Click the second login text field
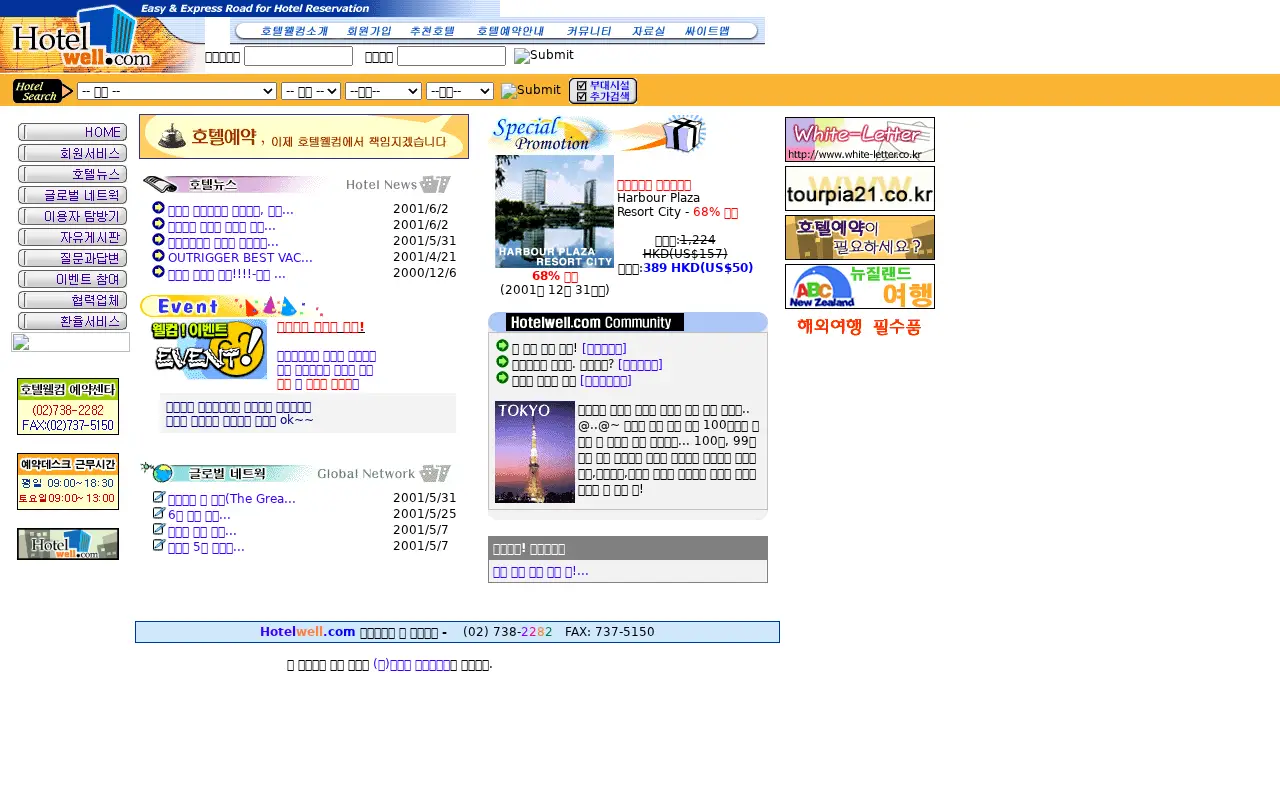Viewport: 1280px width, 800px height. click(451, 56)
